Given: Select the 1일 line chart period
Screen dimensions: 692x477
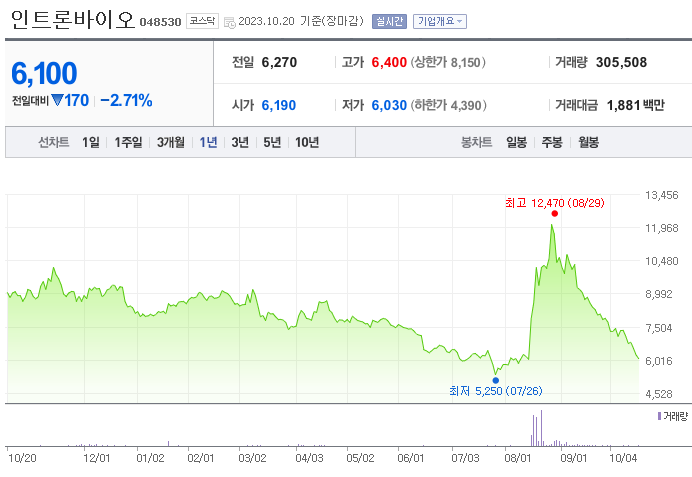Looking at the screenshot, I should click(x=90, y=142).
